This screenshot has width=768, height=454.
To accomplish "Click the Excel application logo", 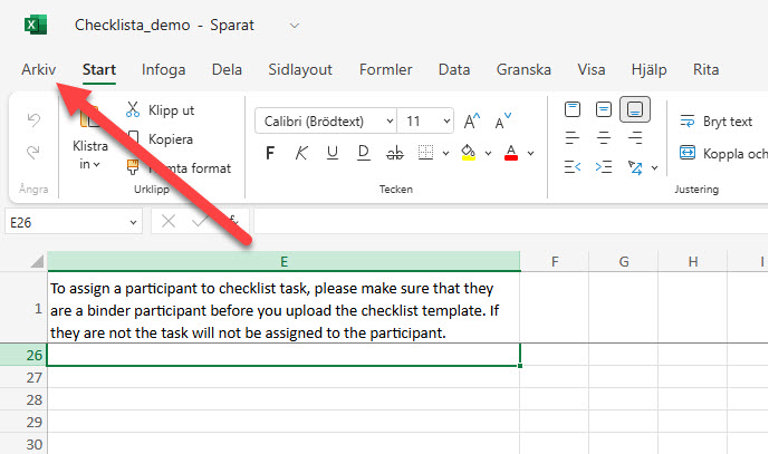I will pos(36,25).
